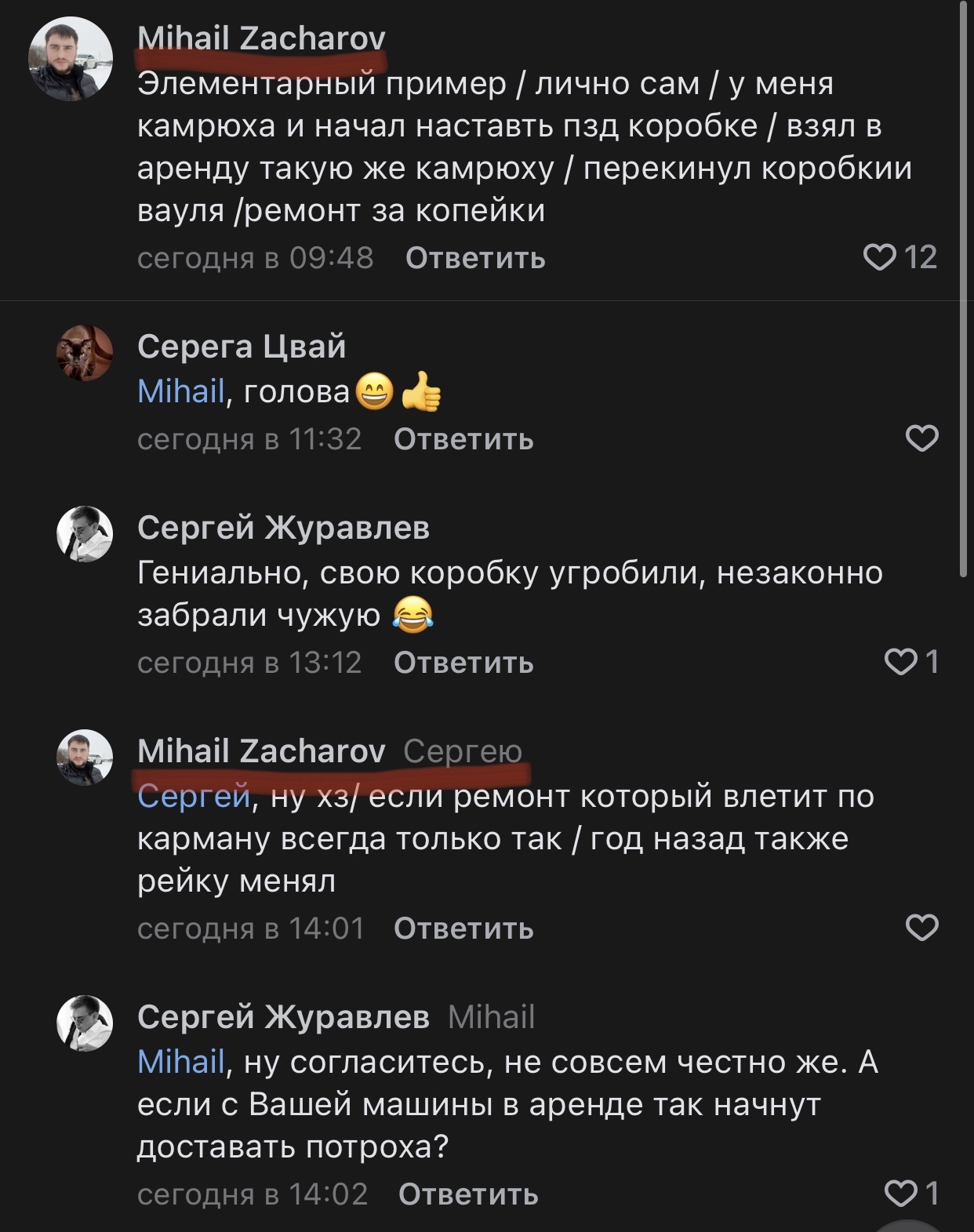The image size is (974, 1232).
Task: Tap blue Mihail mention in 14:02 reply
Action: (x=181, y=1062)
